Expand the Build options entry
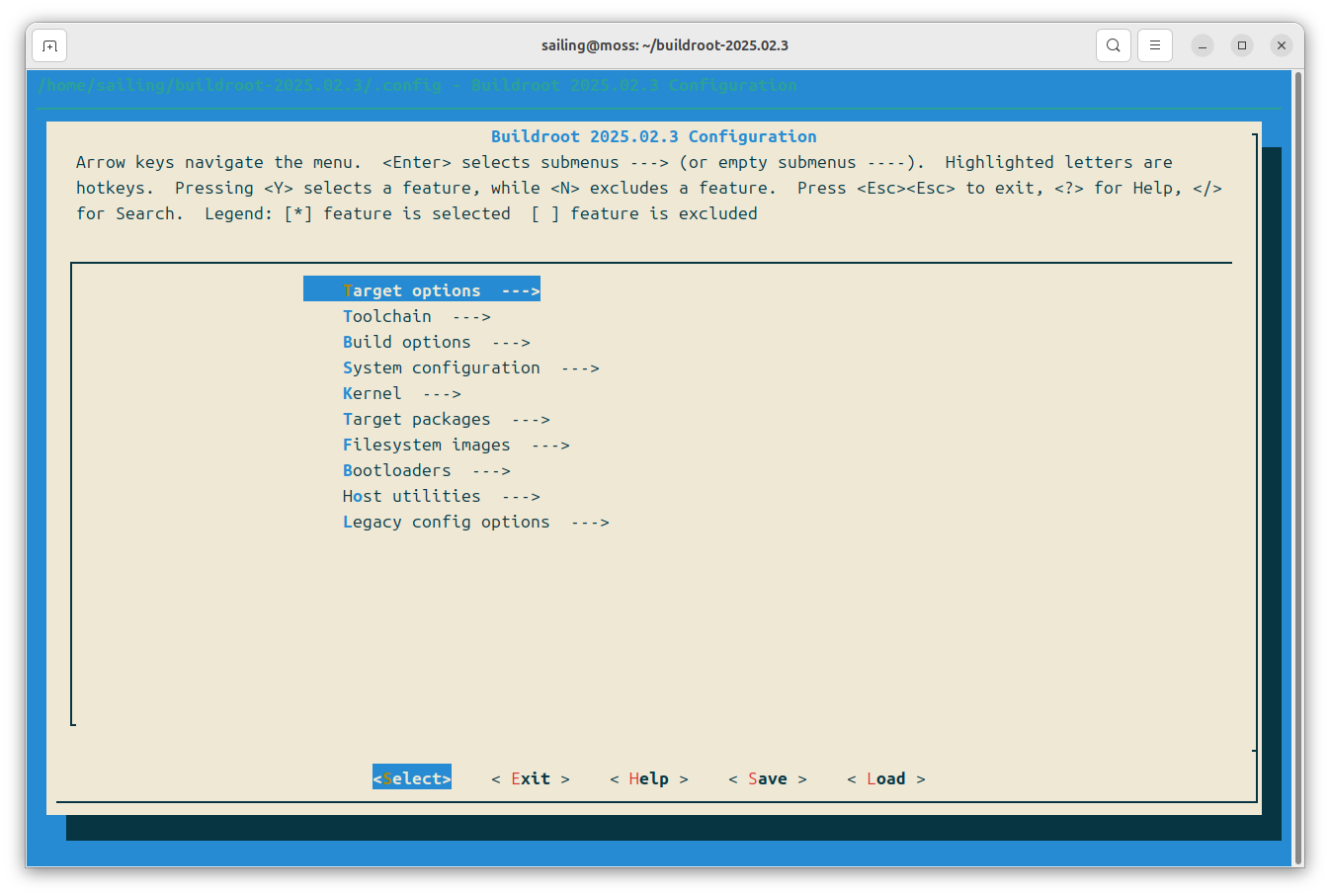The image size is (1330, 896). 436,342
